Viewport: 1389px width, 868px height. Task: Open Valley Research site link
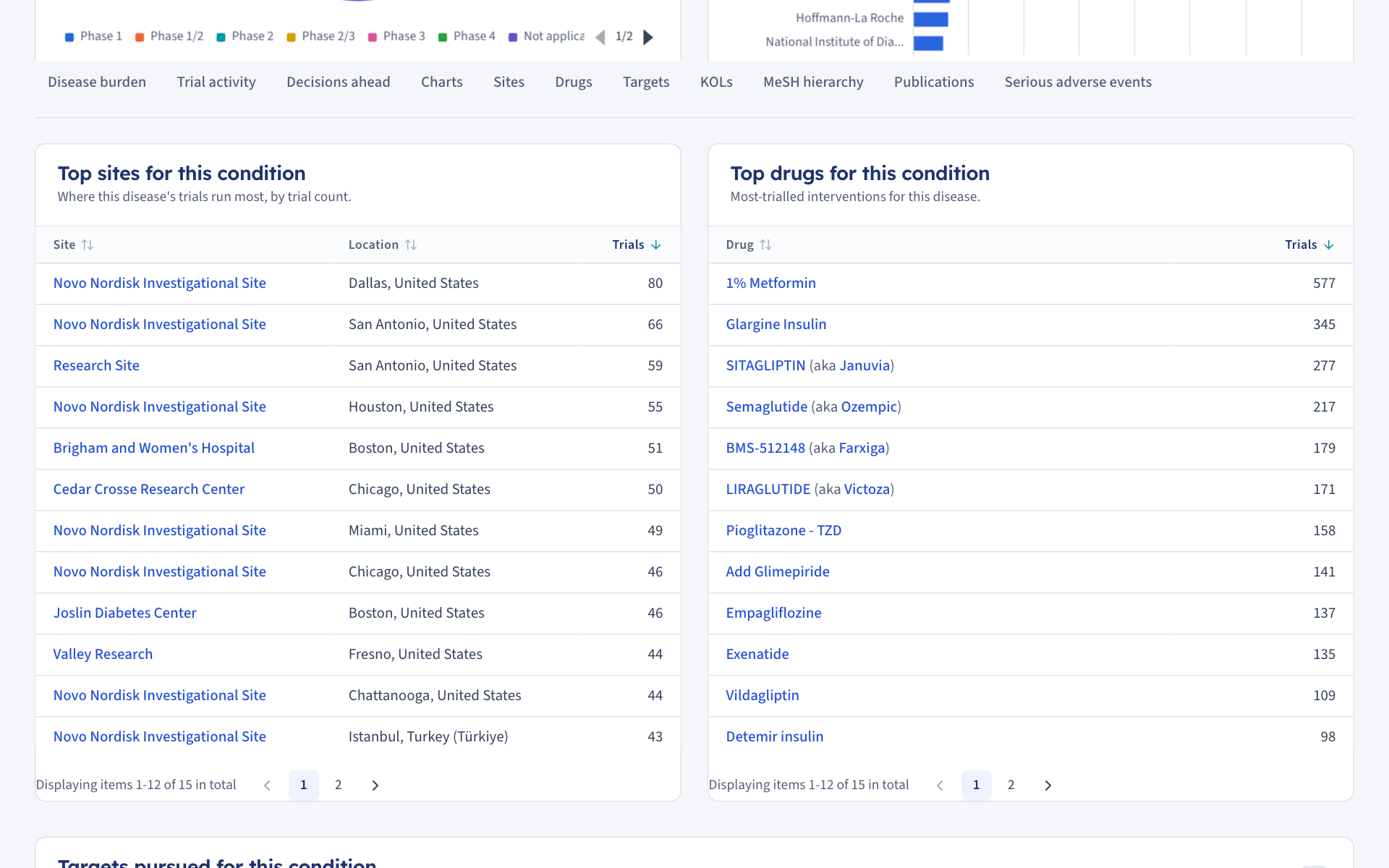[x=103, y=654]
